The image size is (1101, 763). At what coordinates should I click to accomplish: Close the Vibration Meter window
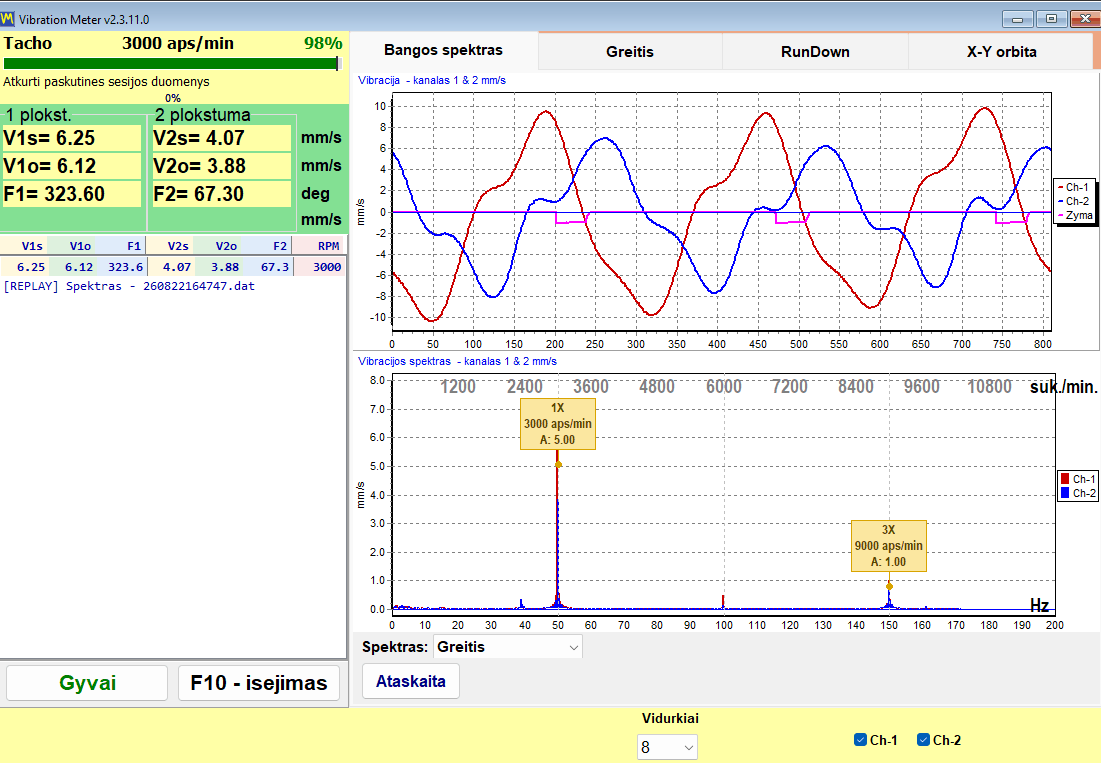coord(1084,19)
